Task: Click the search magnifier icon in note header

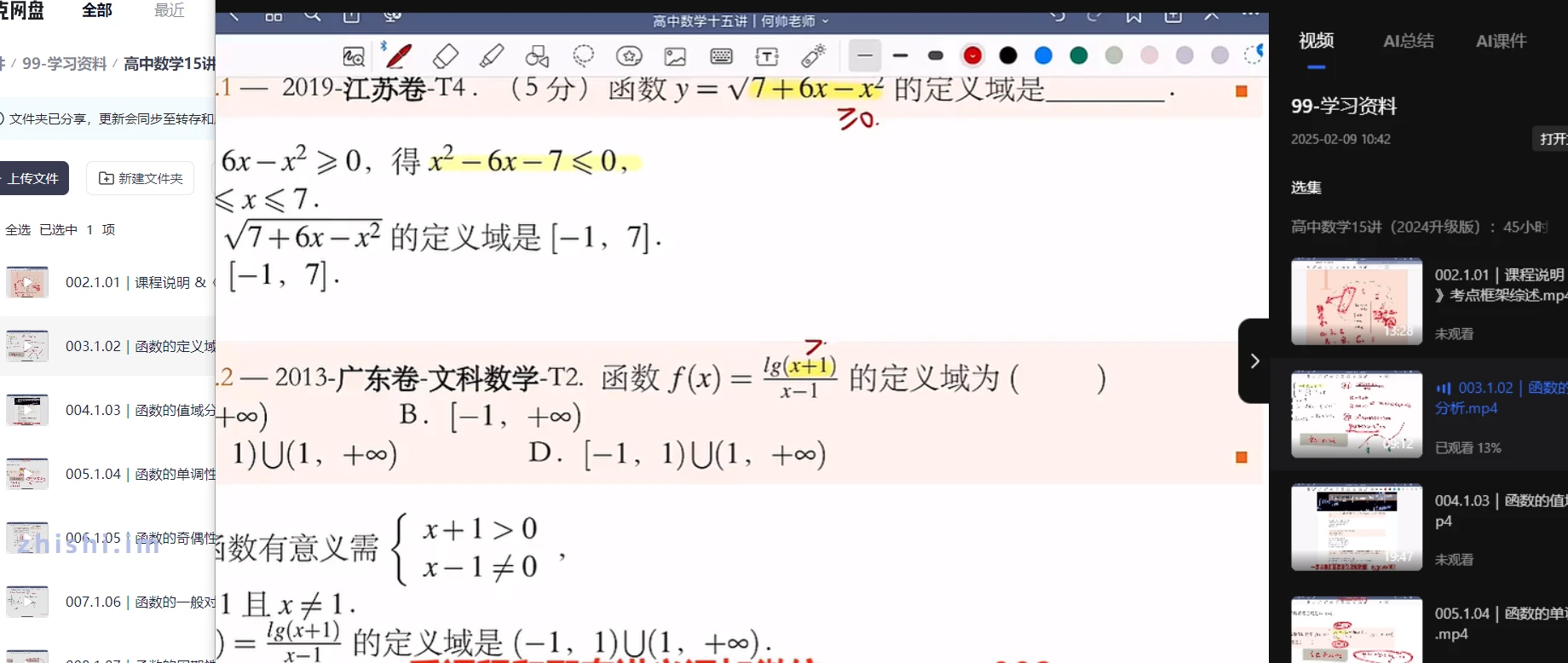Action: point(313,15)
